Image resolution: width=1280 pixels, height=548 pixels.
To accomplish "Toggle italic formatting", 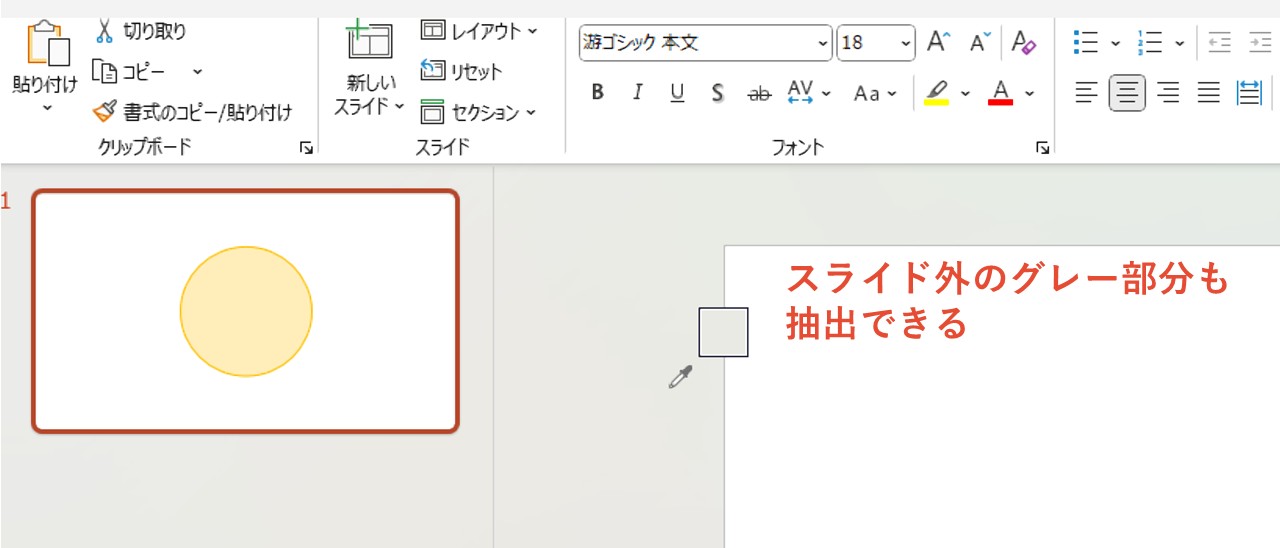I will 637,93.
